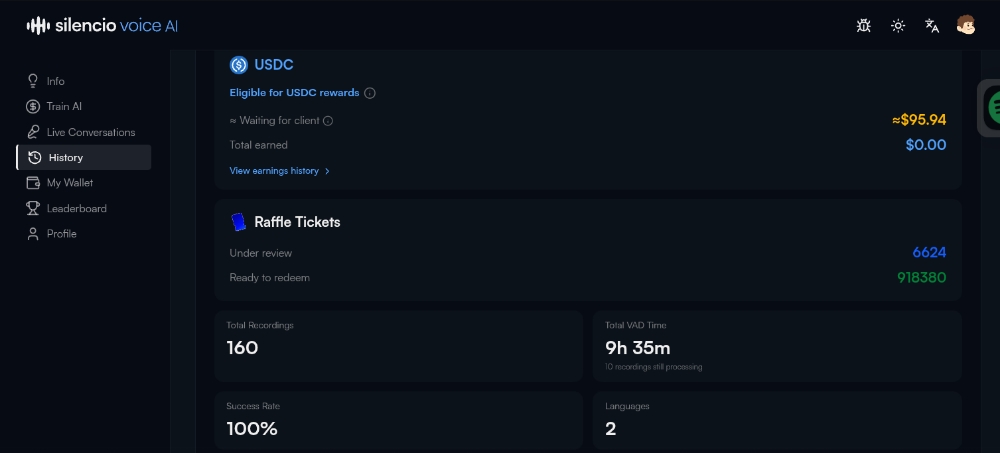The width and height of the screenshot is (1000, 453).
Task: Toggle light/dark theme sun icon
Action: coord(898,26)
